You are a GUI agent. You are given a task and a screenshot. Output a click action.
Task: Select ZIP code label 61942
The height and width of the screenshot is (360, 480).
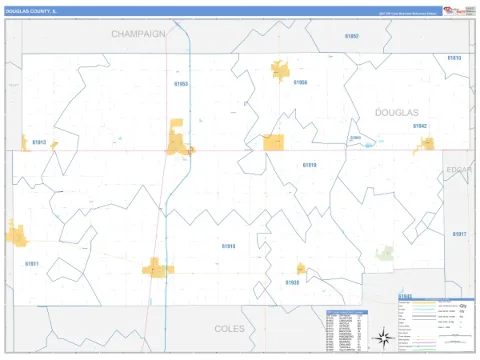click(420, 126)
